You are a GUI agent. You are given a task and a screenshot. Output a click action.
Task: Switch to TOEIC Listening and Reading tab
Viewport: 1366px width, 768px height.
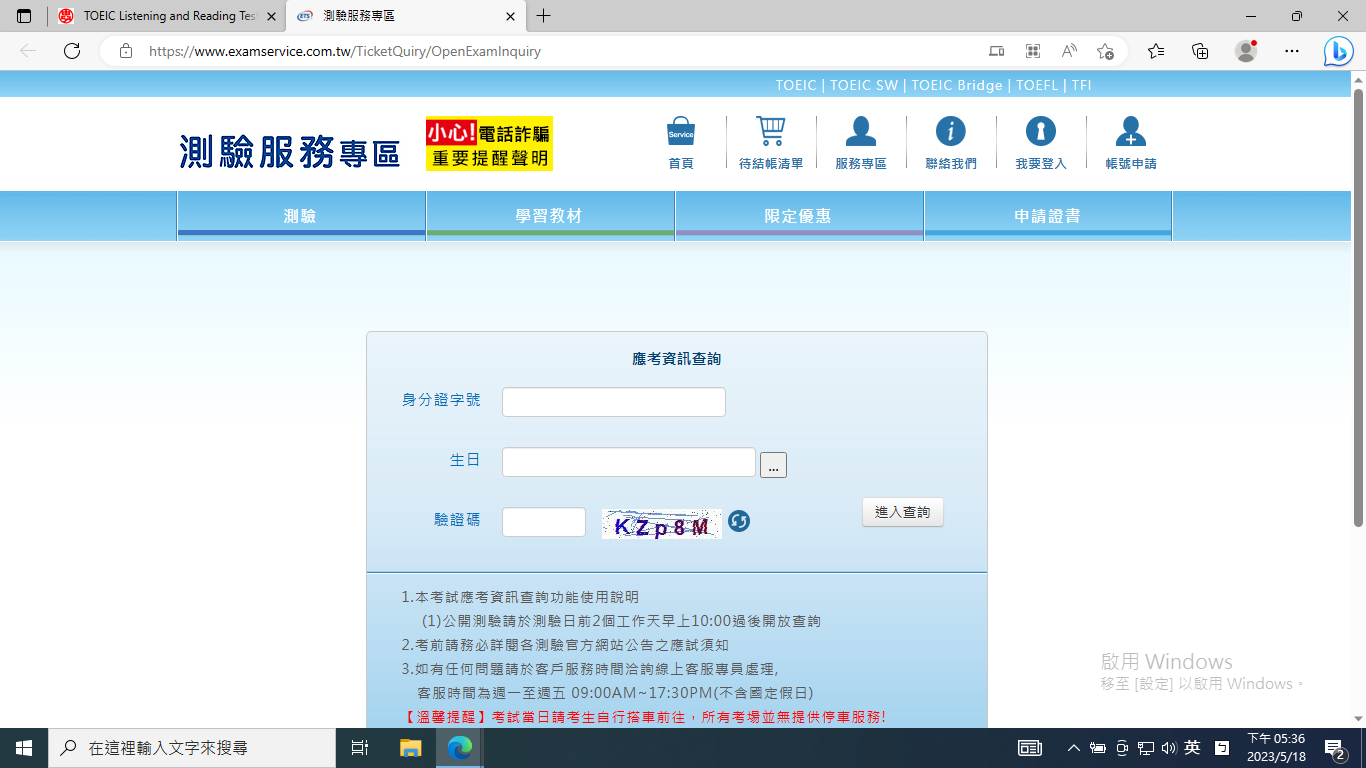(x=168, y=16)
